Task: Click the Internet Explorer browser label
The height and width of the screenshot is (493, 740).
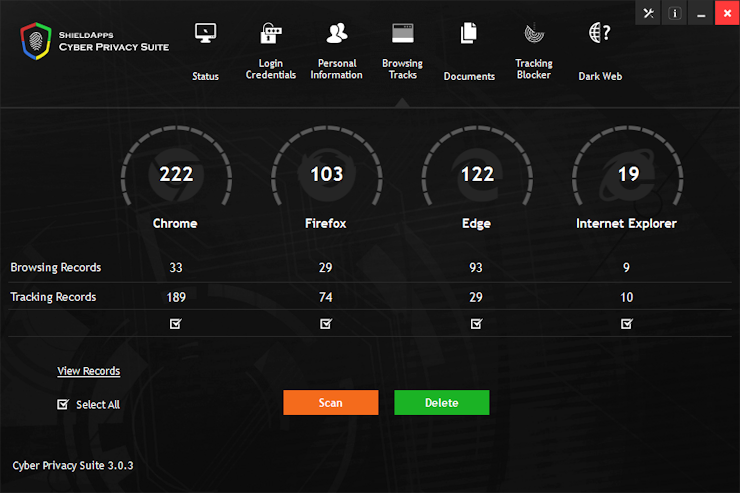Action: tap(626, 224)
